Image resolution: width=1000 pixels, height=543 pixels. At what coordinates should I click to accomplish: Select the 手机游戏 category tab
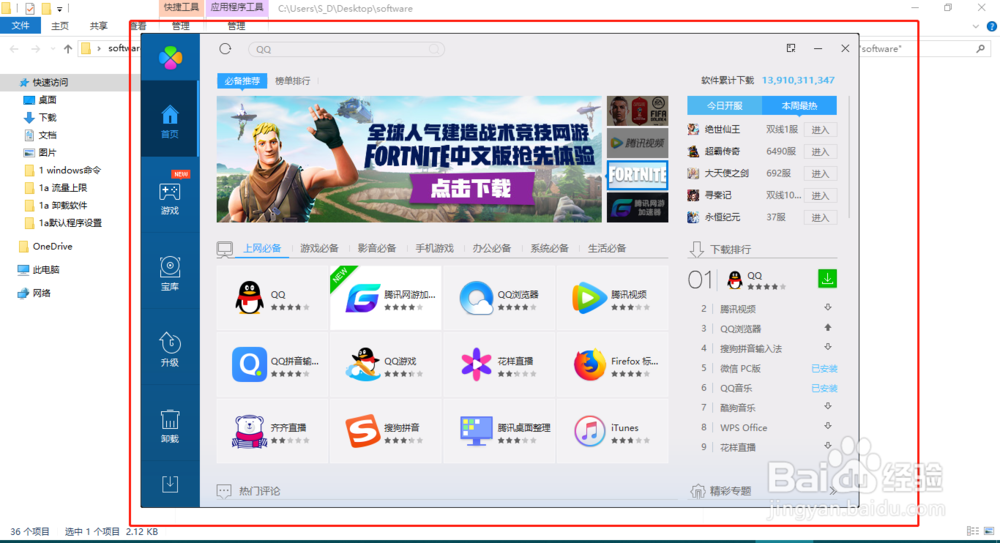point(434,248)
